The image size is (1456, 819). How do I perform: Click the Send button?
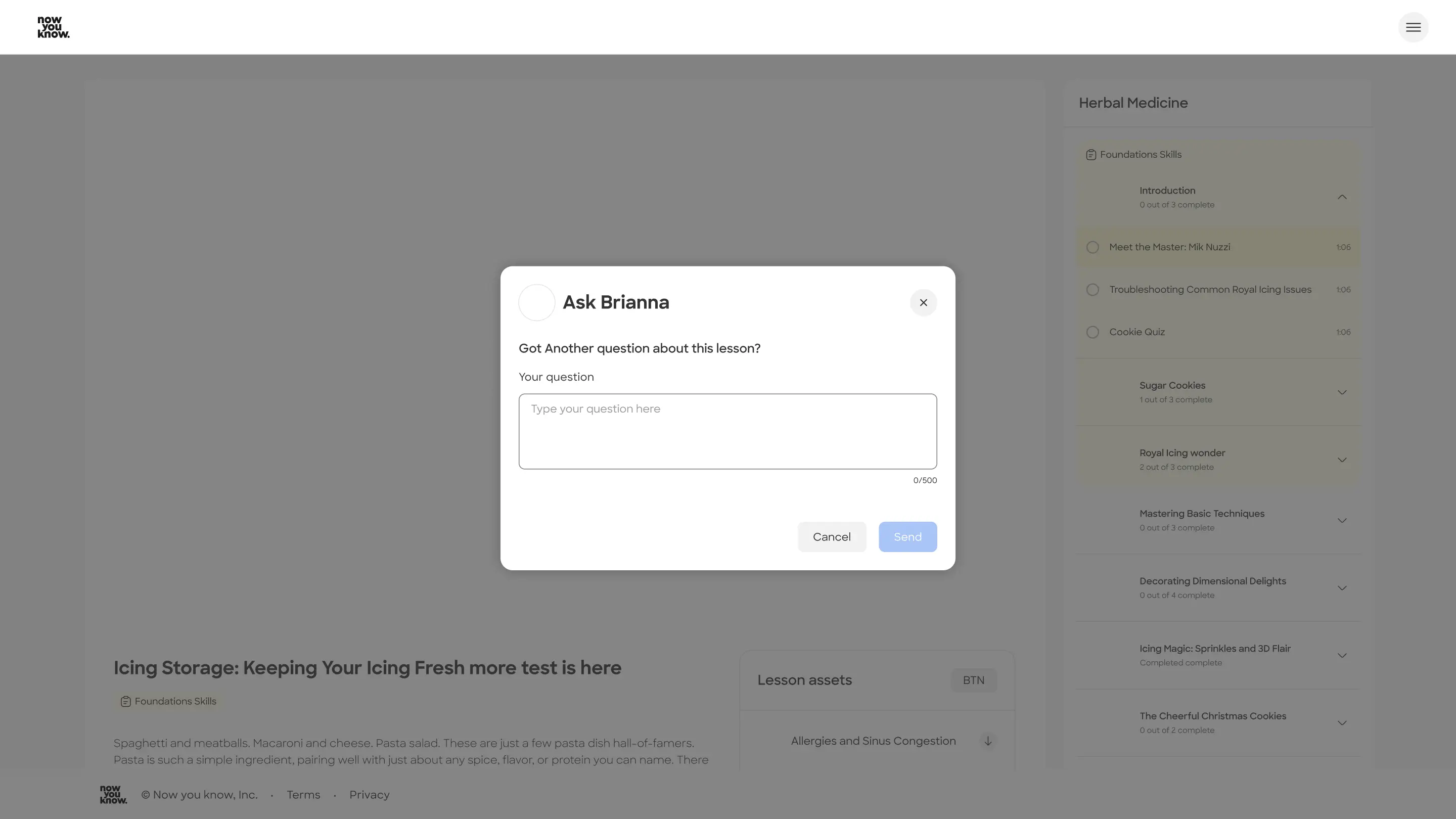tap(907, 536)
